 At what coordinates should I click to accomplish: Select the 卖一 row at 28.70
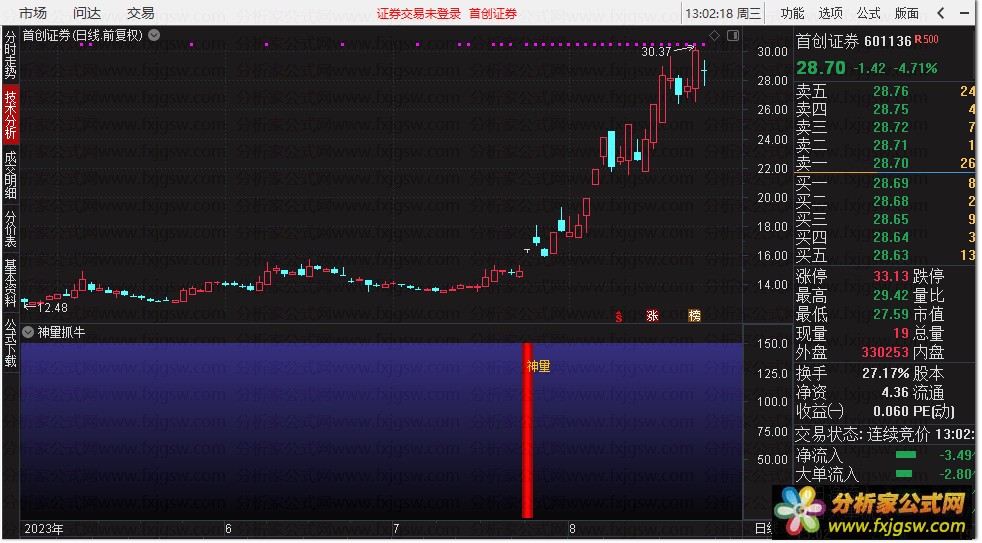click(885, 163)
